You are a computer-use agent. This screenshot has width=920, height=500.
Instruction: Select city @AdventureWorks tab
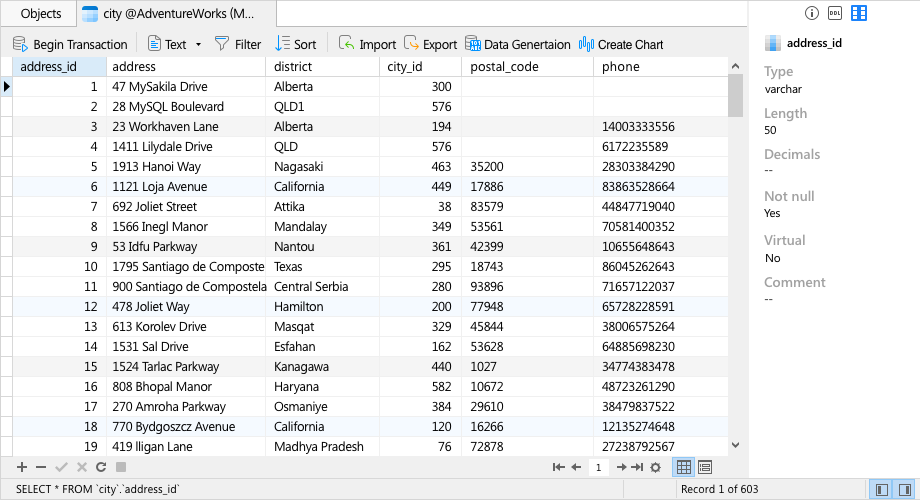coord(177,13)
